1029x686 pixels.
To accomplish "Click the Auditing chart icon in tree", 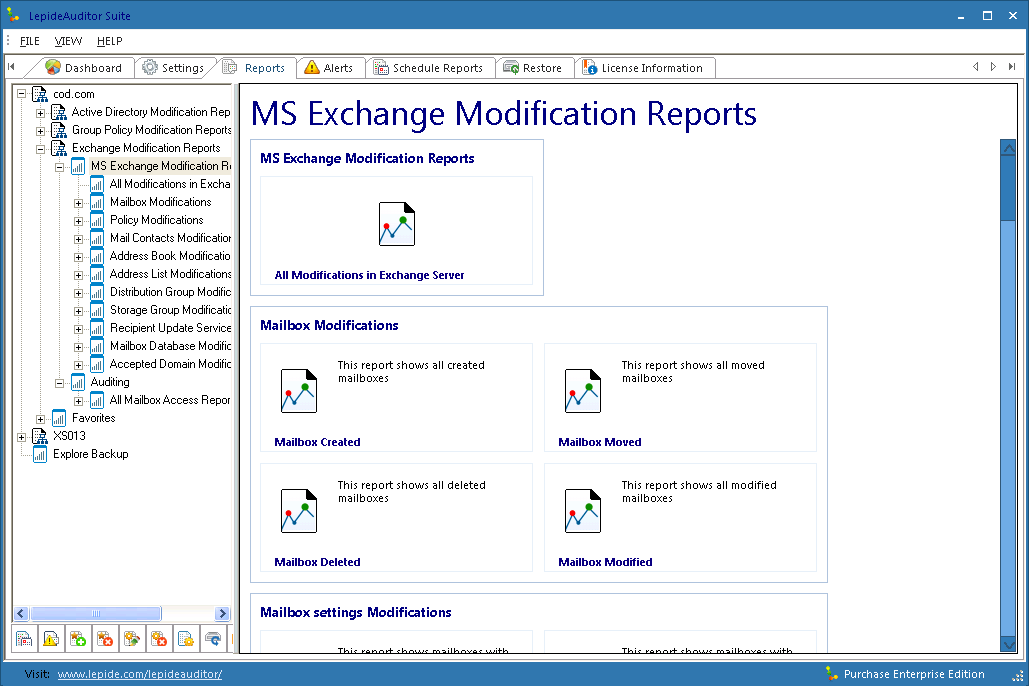I will [x=77, y=382].
